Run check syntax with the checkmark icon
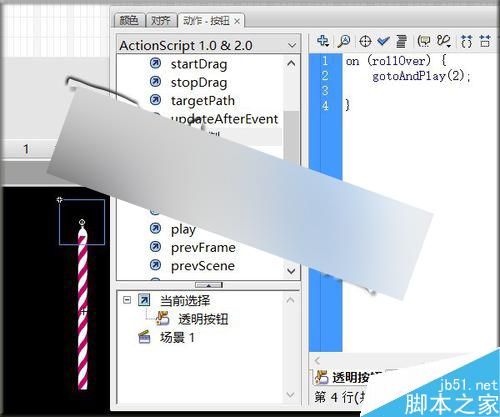The height and width of the screenshot is (417, 500). [384, 41]
